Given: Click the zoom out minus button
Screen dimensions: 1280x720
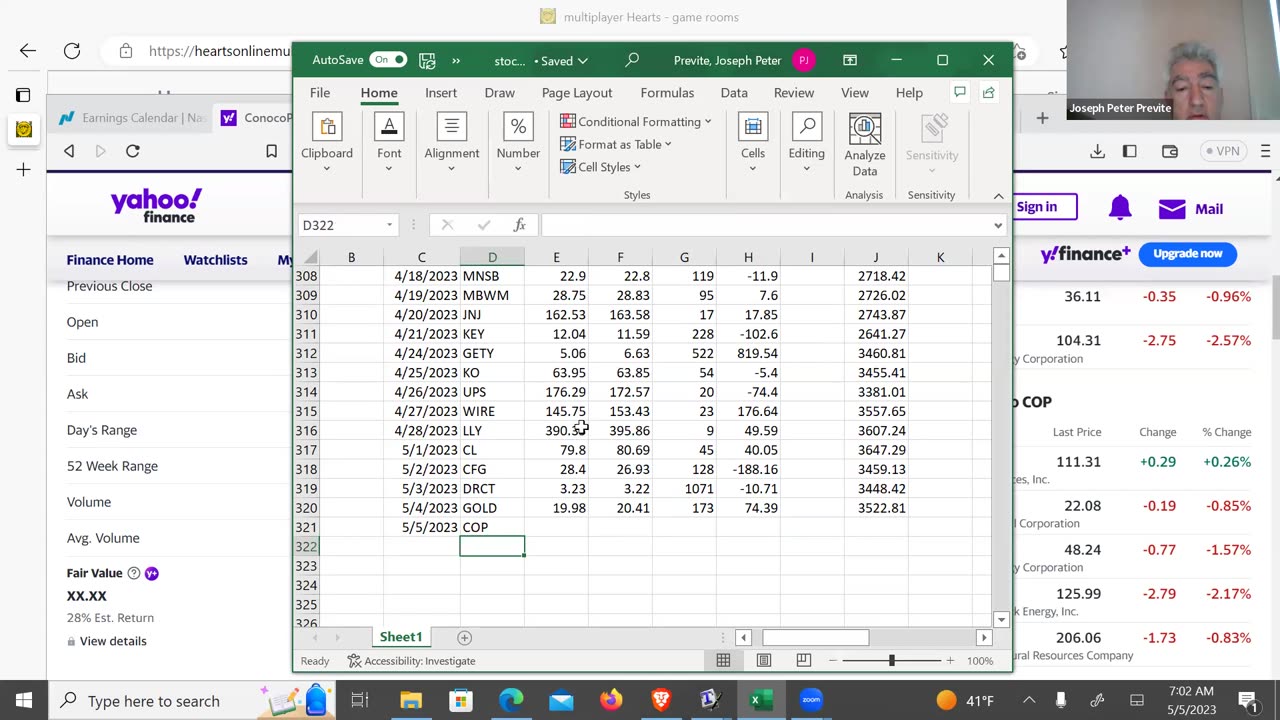Looking at the screenshot, I should tap(832, 660).
